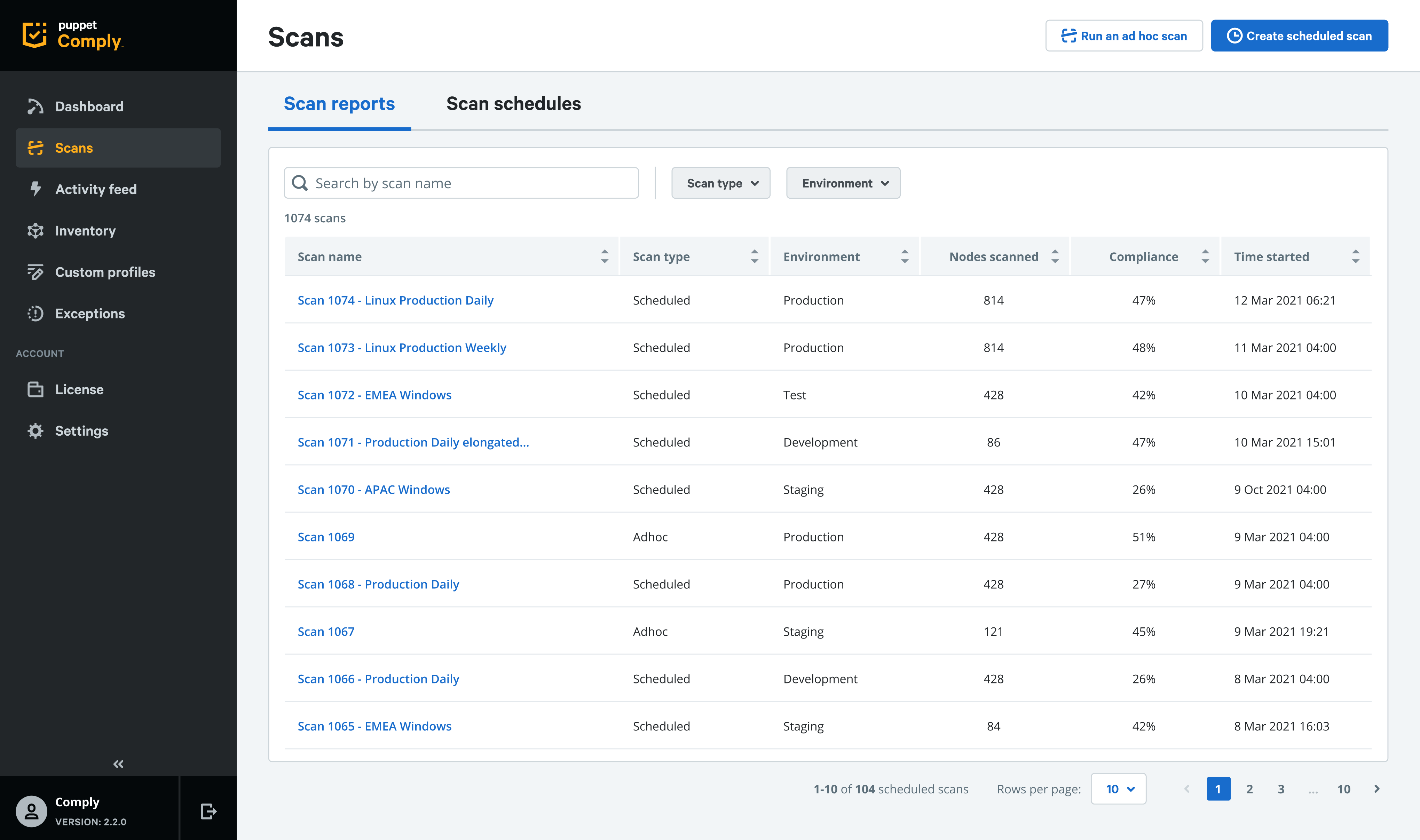The width and height of the screenshot is (1420, 840).
Task: Expand the Scan type filter dropdown
Action: pyautogui.click(x=720, y=183)
